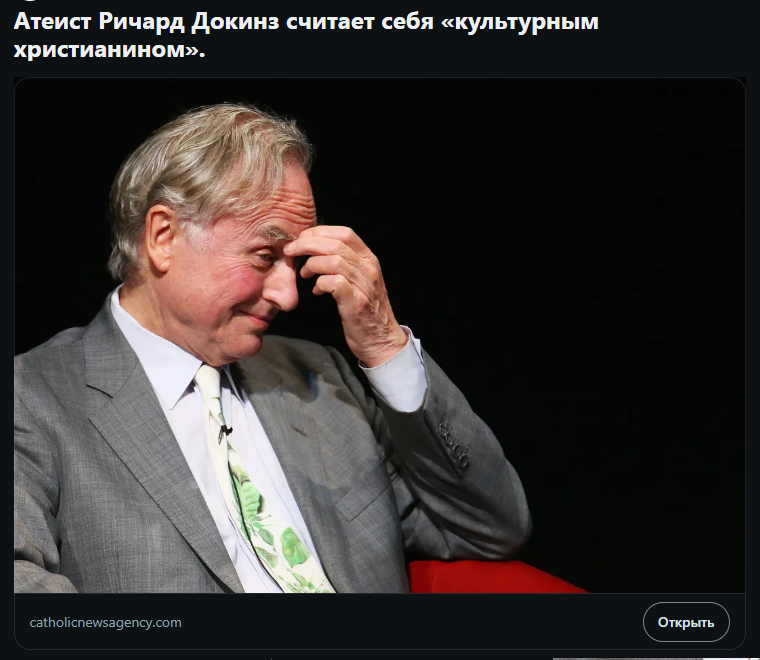
Task: Click the headline about Ричард Докинз
Action: [x=306, y=36]
